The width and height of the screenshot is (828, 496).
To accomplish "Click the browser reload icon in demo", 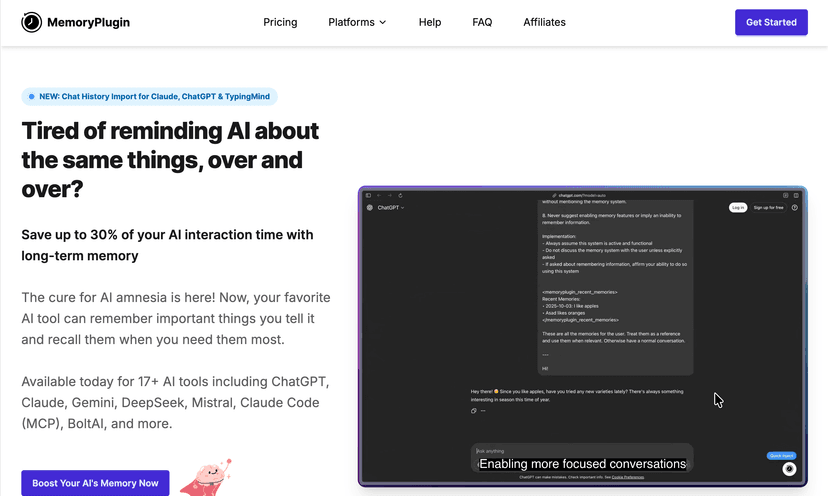I will pos(401,195).
